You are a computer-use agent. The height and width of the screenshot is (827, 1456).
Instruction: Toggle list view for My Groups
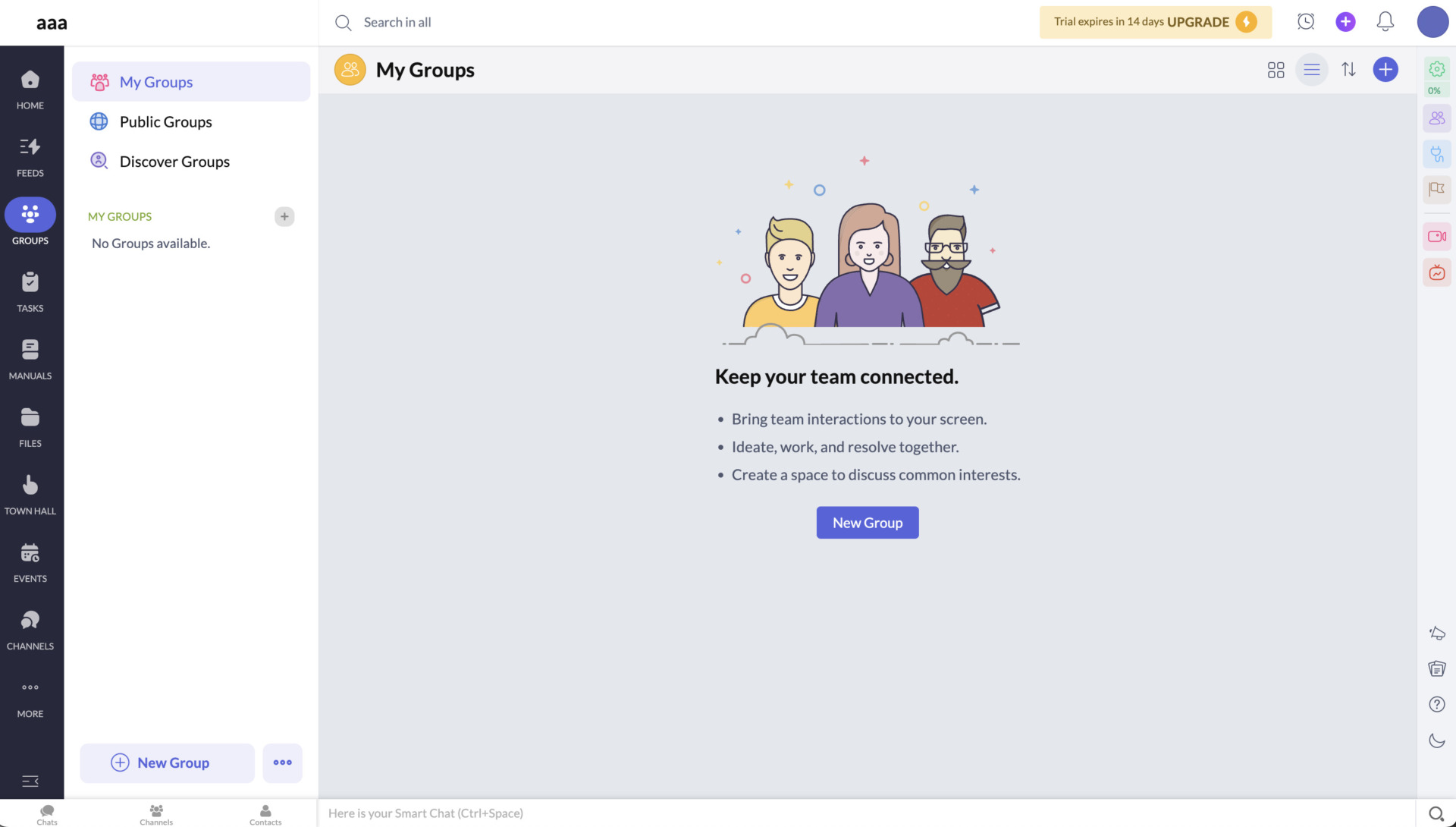point(1312,69)
